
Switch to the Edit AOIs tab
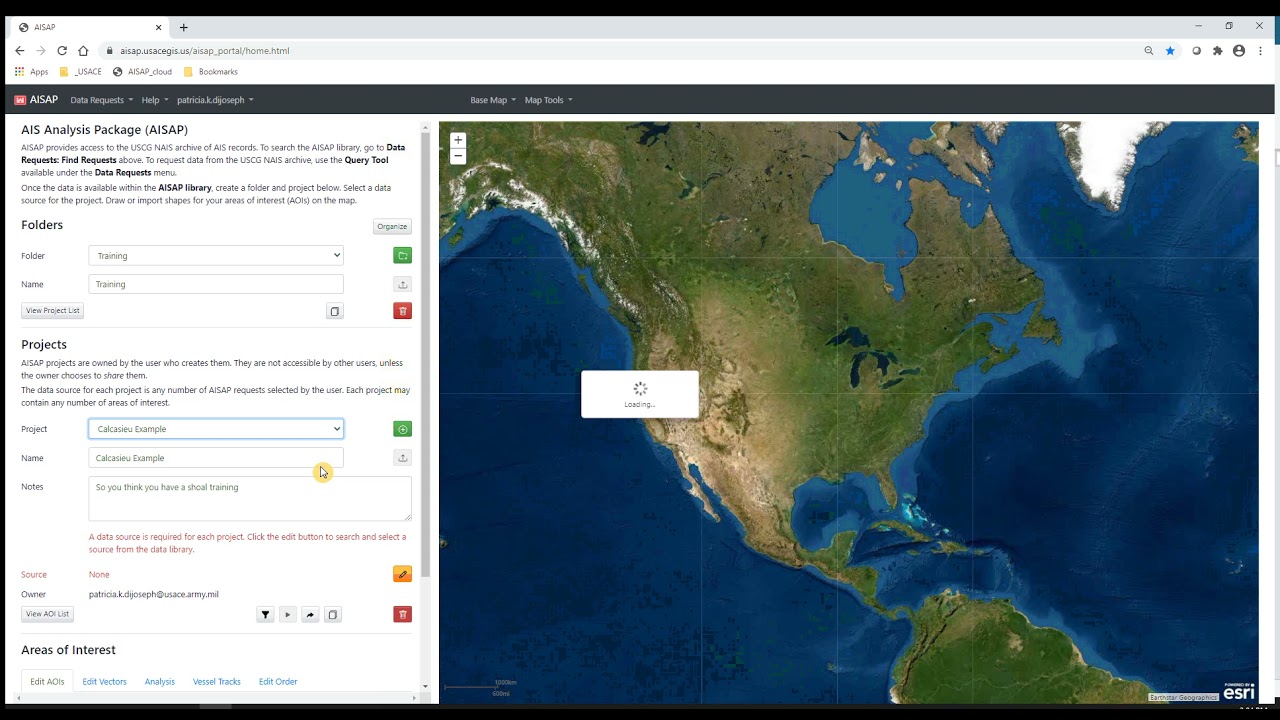(47, 682)
